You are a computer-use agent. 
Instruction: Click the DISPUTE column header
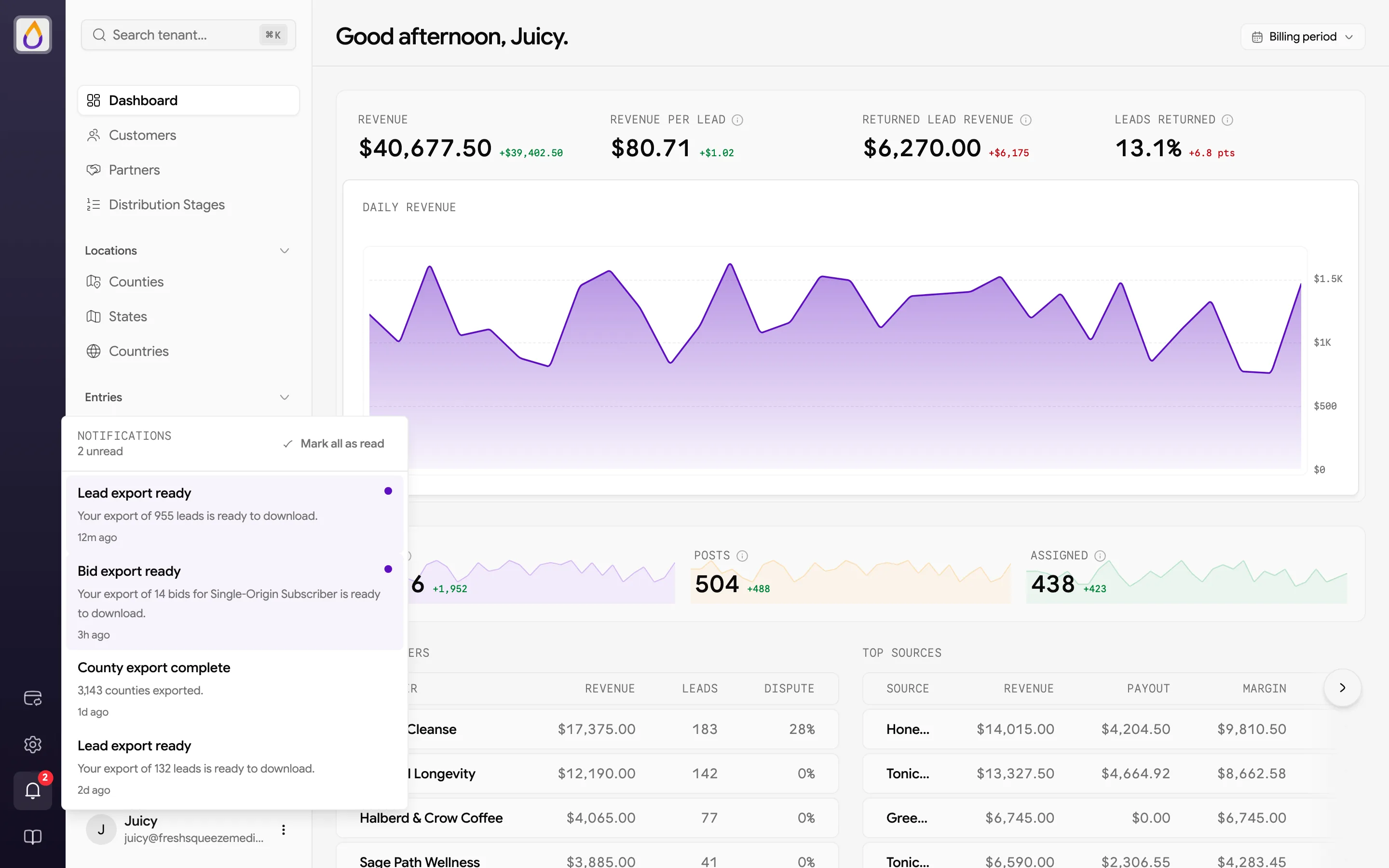click(x=789, y=688)
